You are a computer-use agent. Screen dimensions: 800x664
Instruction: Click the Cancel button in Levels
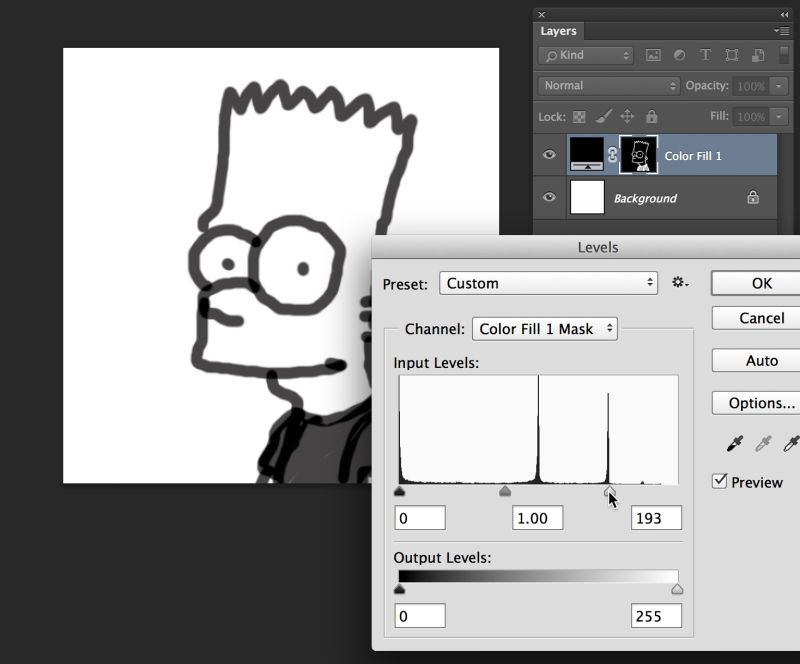756,318
